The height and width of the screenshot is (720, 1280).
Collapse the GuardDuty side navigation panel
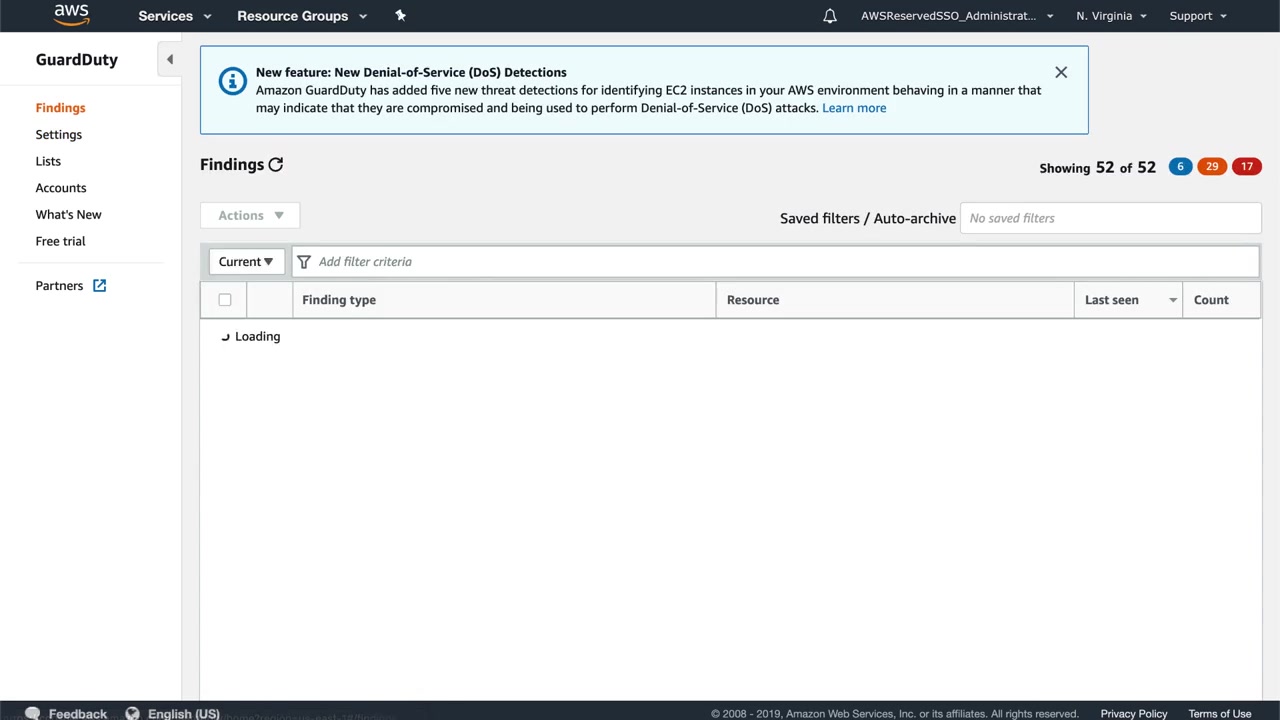pyautogui.click(x=169, y=60)
